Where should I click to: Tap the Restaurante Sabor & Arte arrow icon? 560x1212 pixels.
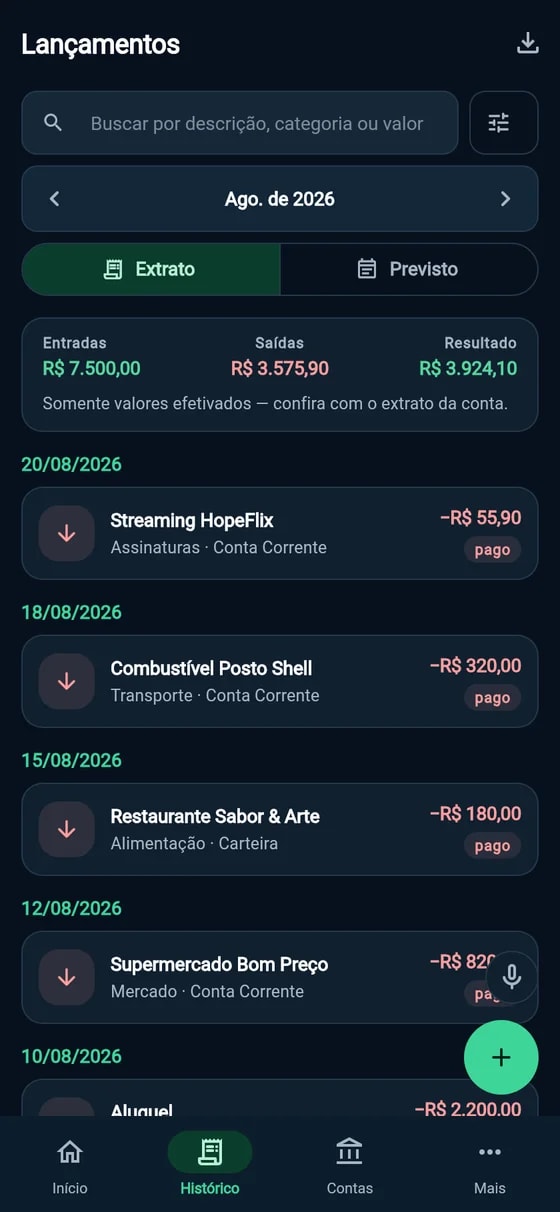coord(67,829)
